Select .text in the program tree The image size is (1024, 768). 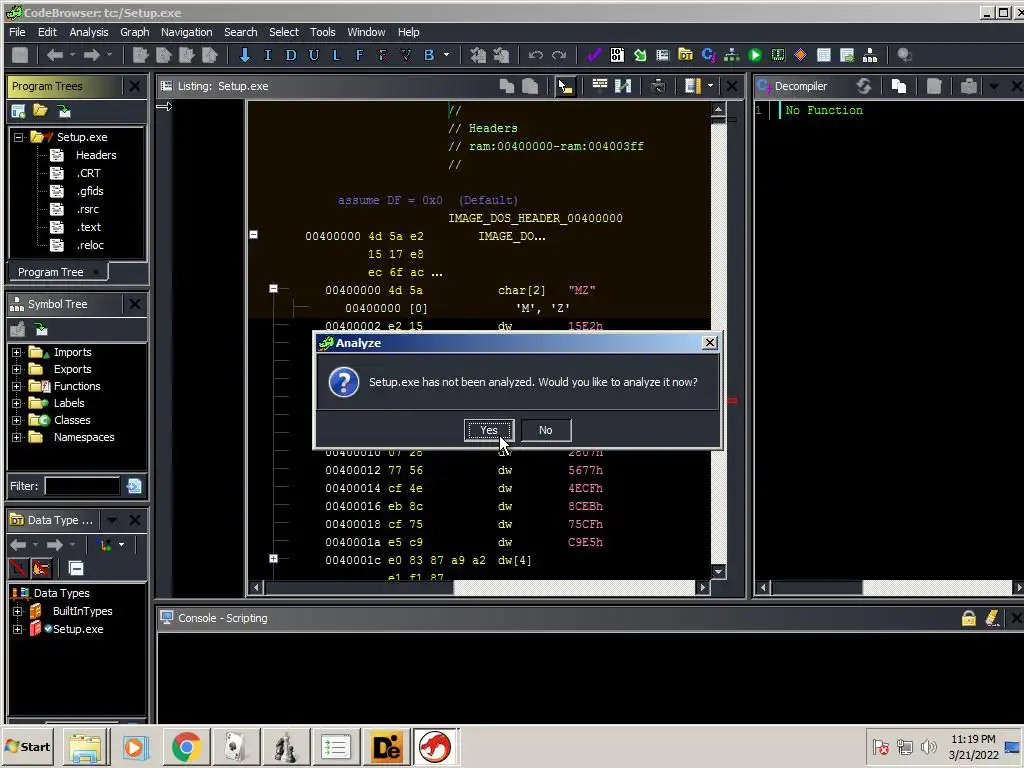pos(89,227)
